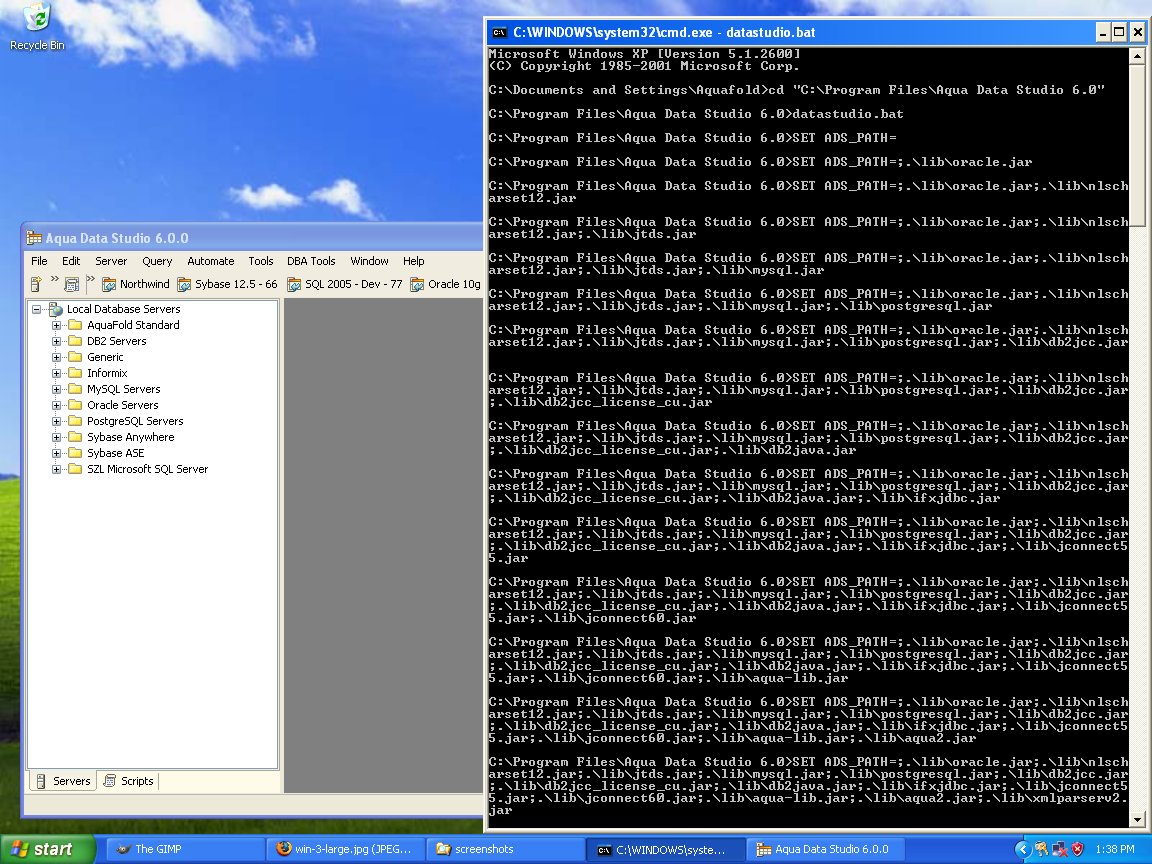Switch to the Scripts tab
1152x864 pixels.
[x=129, y=781]
